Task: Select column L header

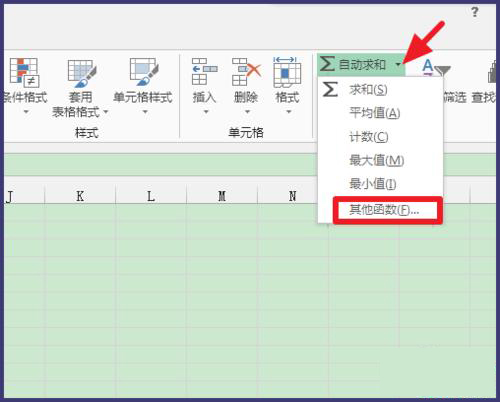Action: (x=151, y=196)
